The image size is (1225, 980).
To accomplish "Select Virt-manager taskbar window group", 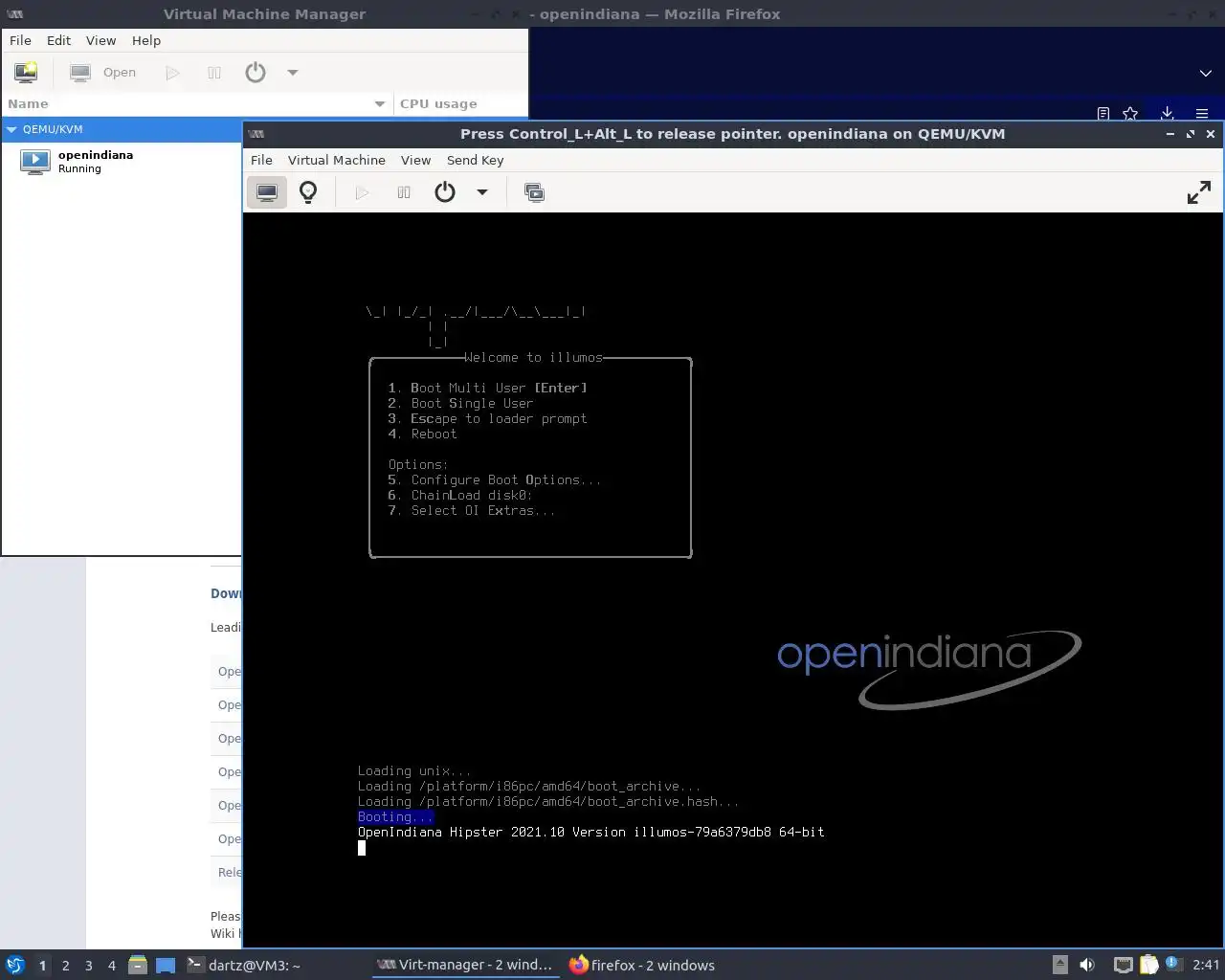I will coord(465,965).
